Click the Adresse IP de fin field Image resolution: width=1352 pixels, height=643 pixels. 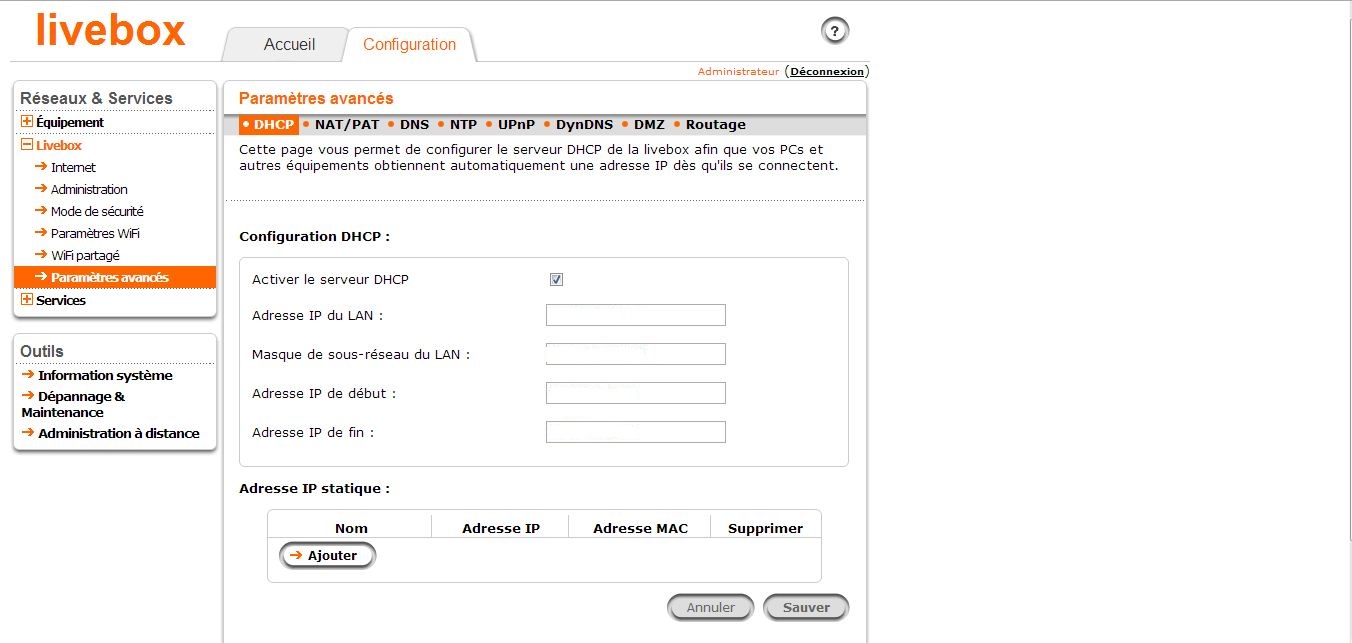click(635, 432)
